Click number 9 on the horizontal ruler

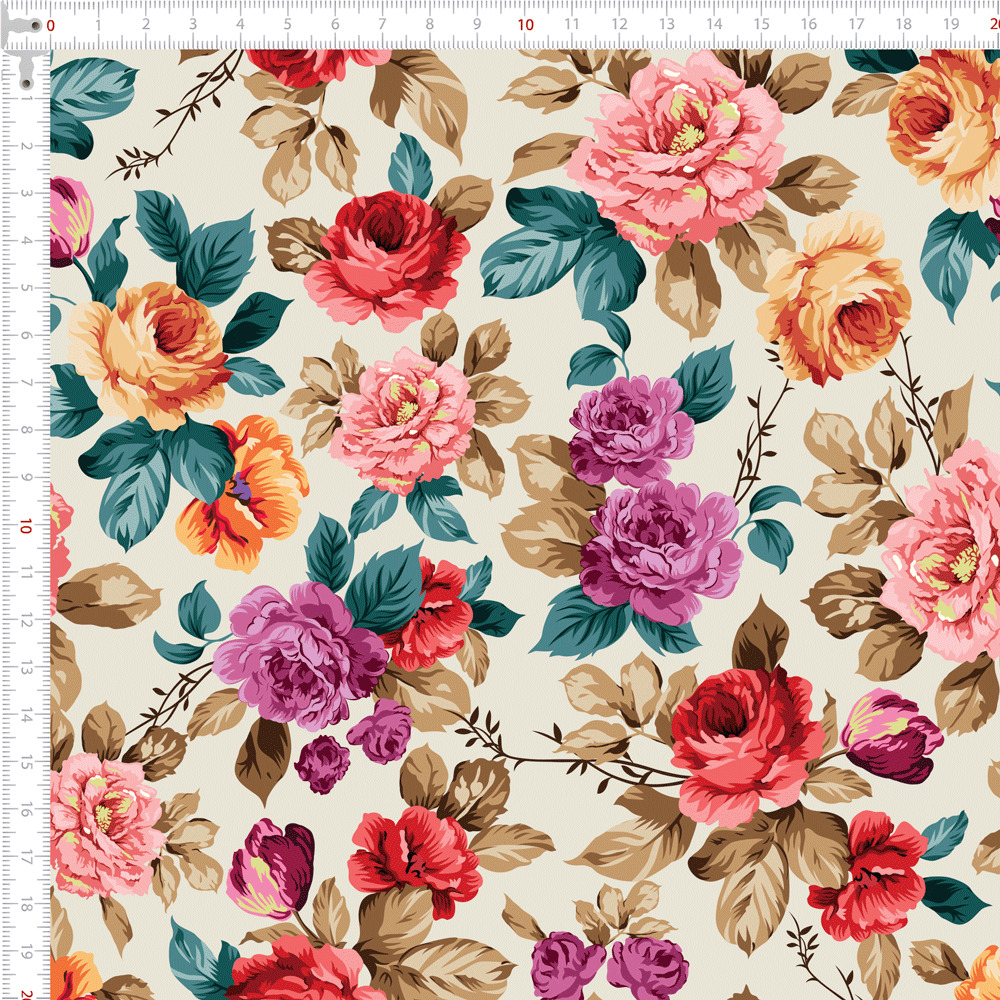pyautogui.click(x=477, y=24)
